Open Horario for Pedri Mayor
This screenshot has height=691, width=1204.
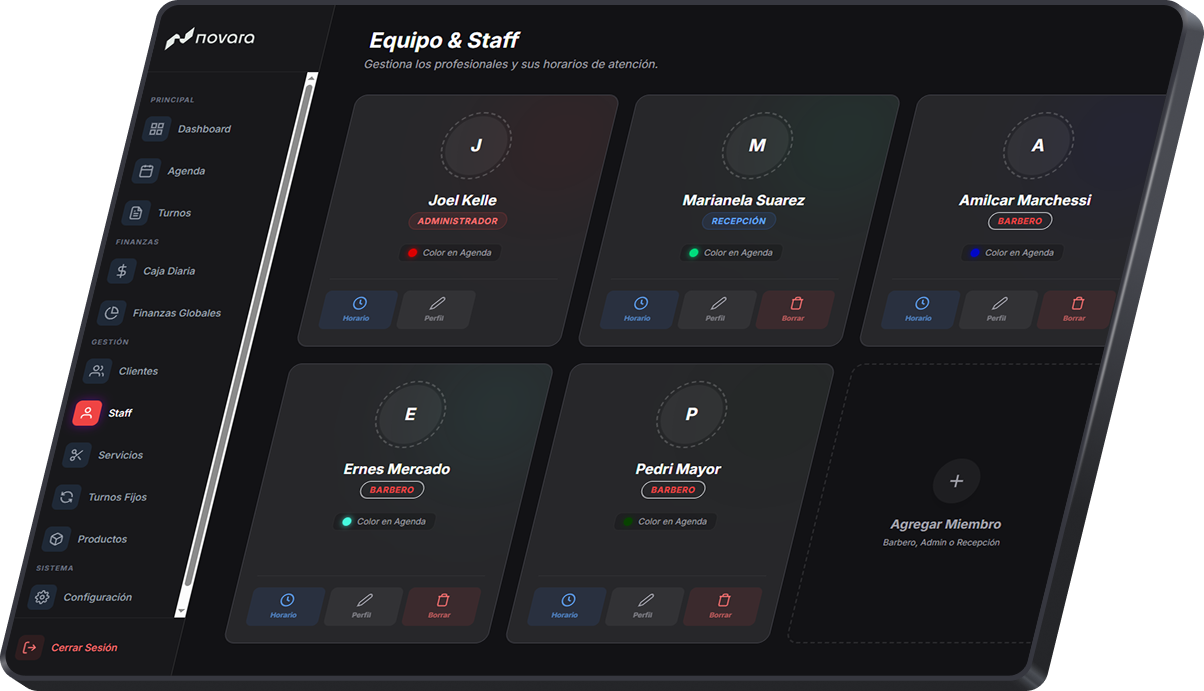click(x=566, y=606)
